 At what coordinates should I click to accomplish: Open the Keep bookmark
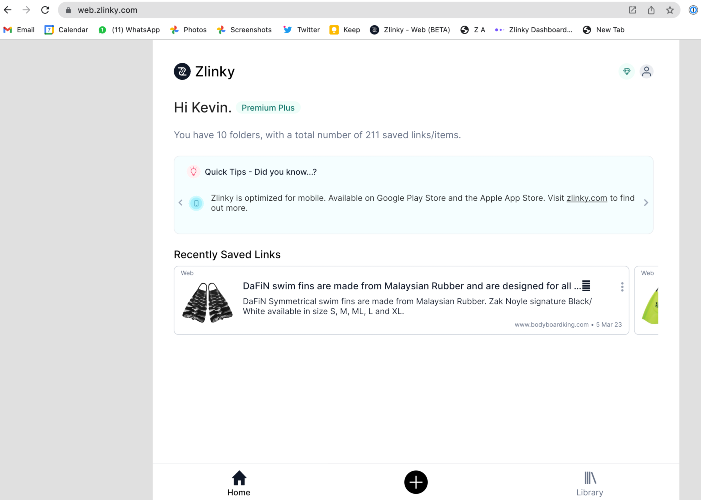(x=345, y=30)
